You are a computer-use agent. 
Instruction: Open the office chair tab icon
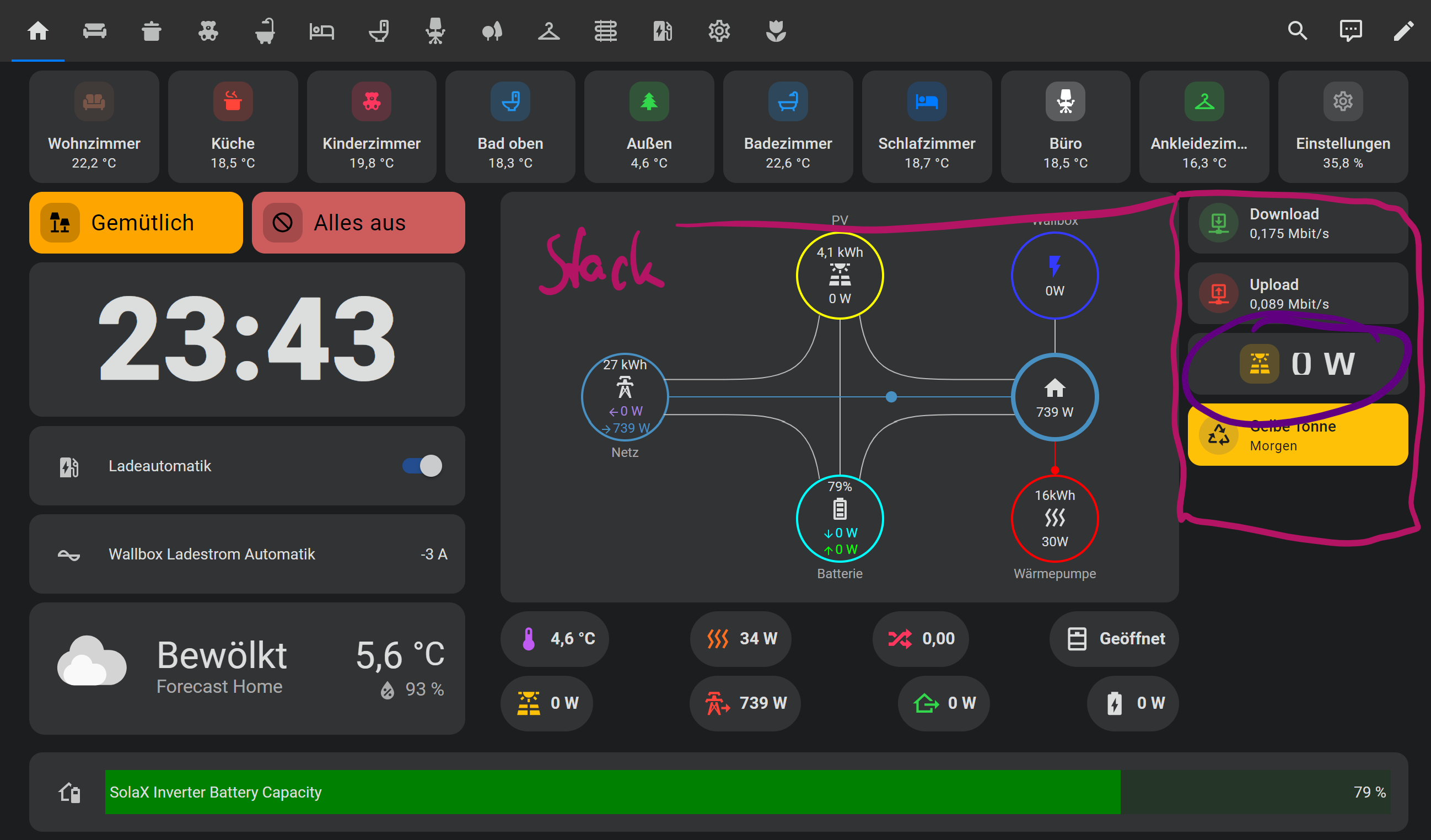pos(435,31)
